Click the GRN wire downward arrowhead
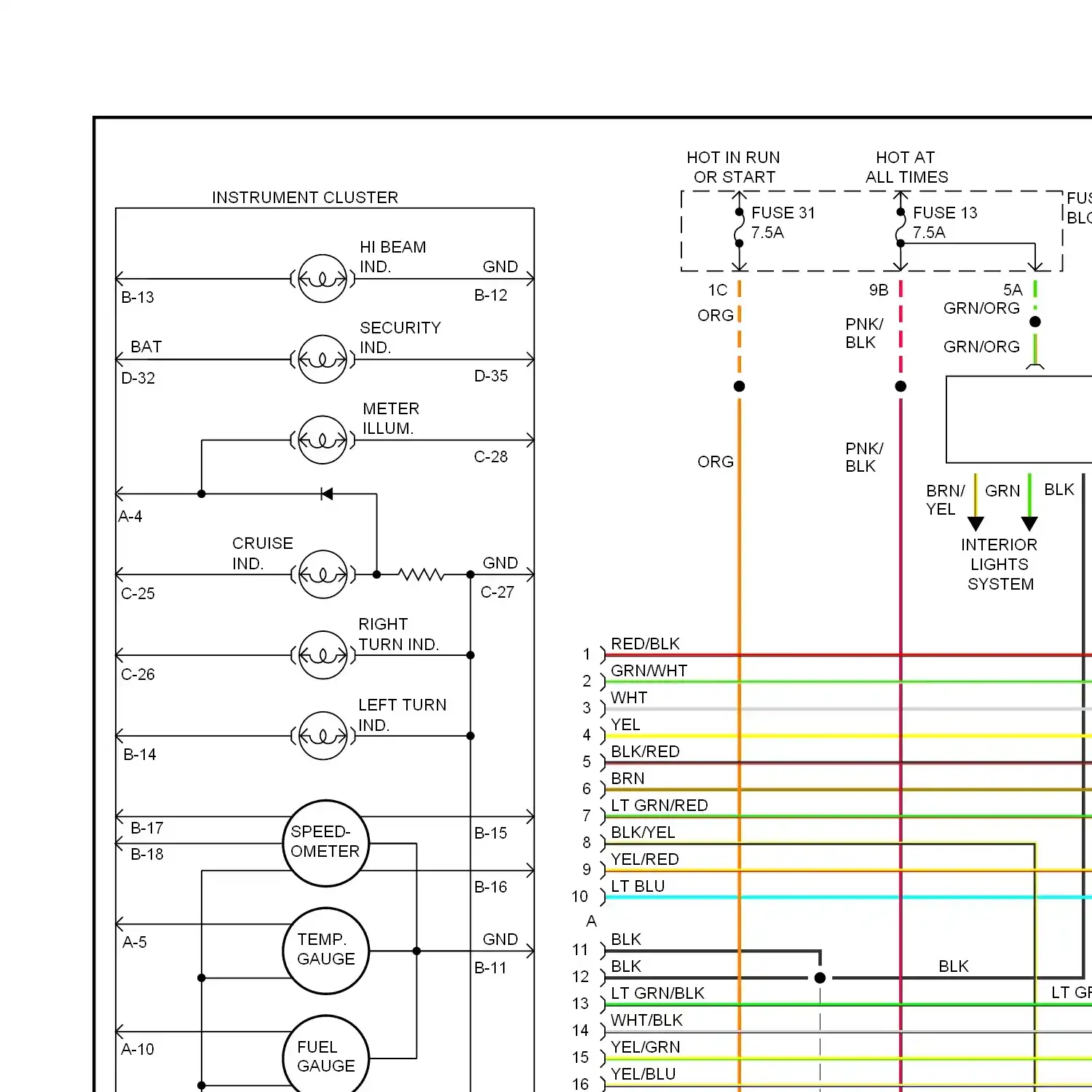The width and height of the screenshot is (1092, 1092). pyautogui.click(x=1029, y=523)
